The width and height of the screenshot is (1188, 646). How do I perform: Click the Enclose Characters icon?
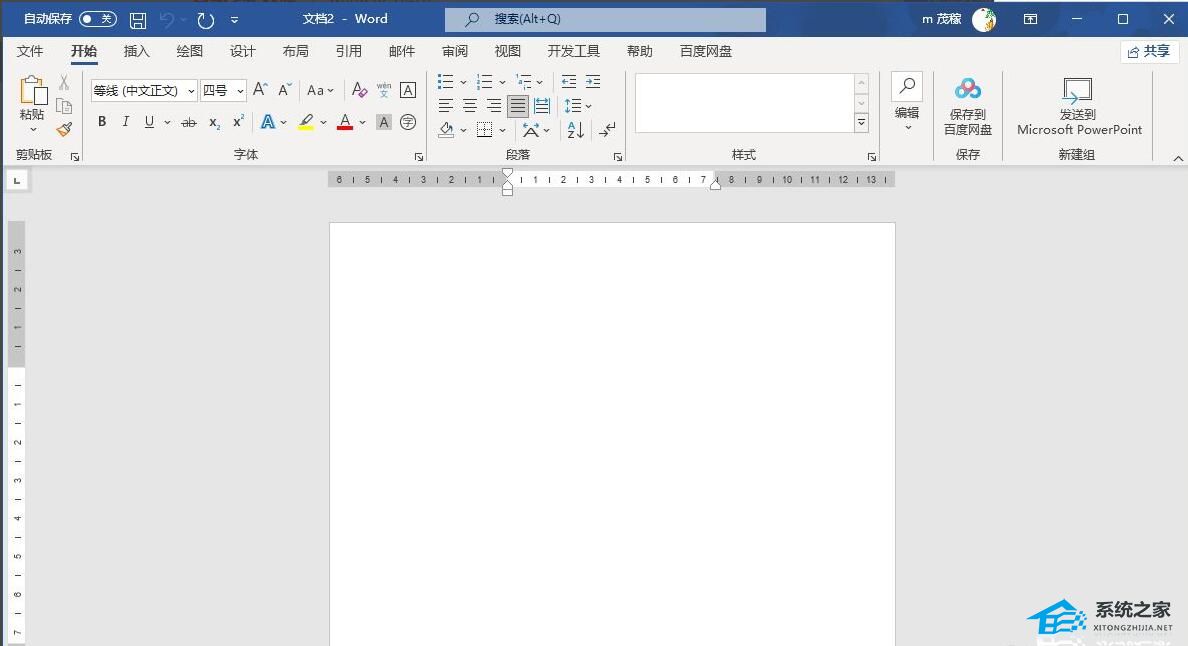click(x=408, y=122)
